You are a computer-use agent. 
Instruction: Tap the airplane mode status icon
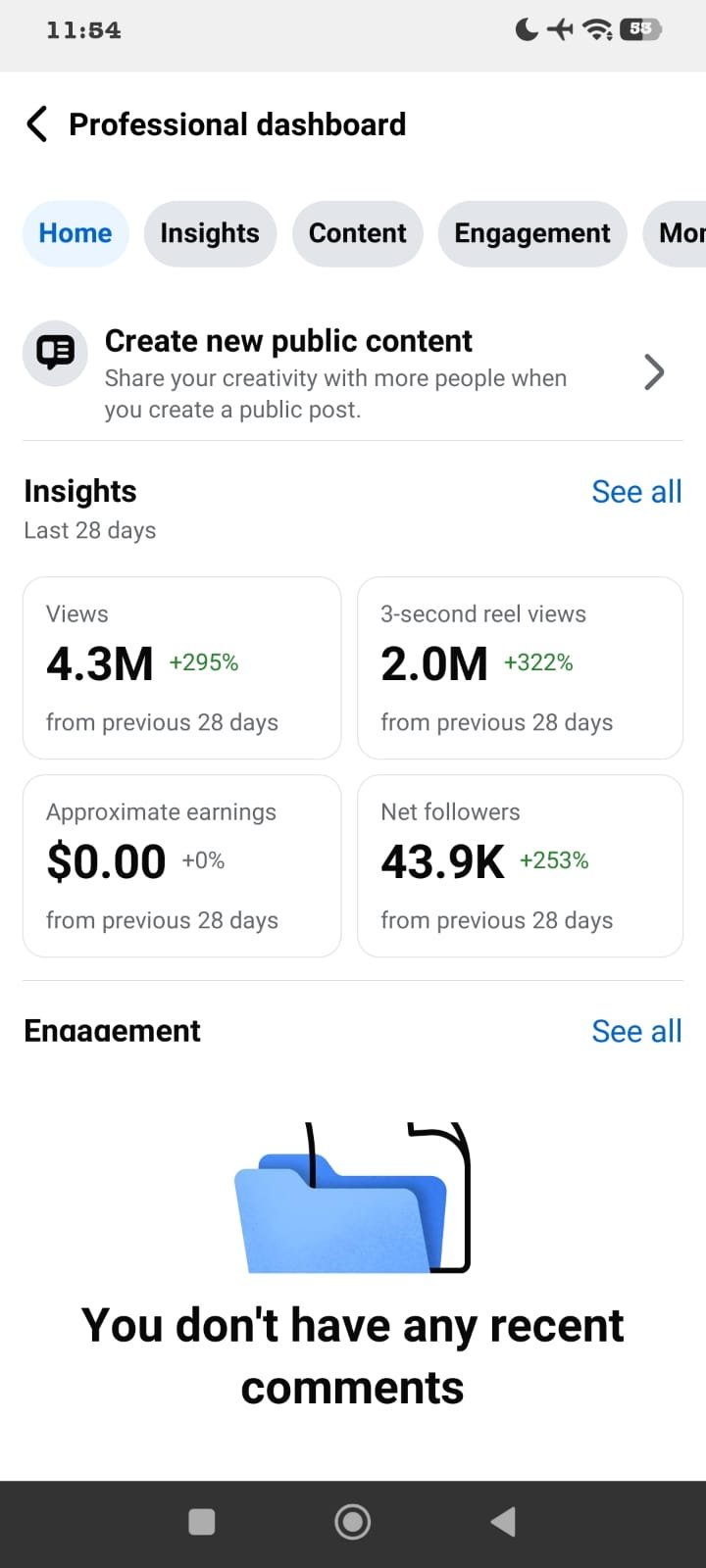tap(560, 29)
